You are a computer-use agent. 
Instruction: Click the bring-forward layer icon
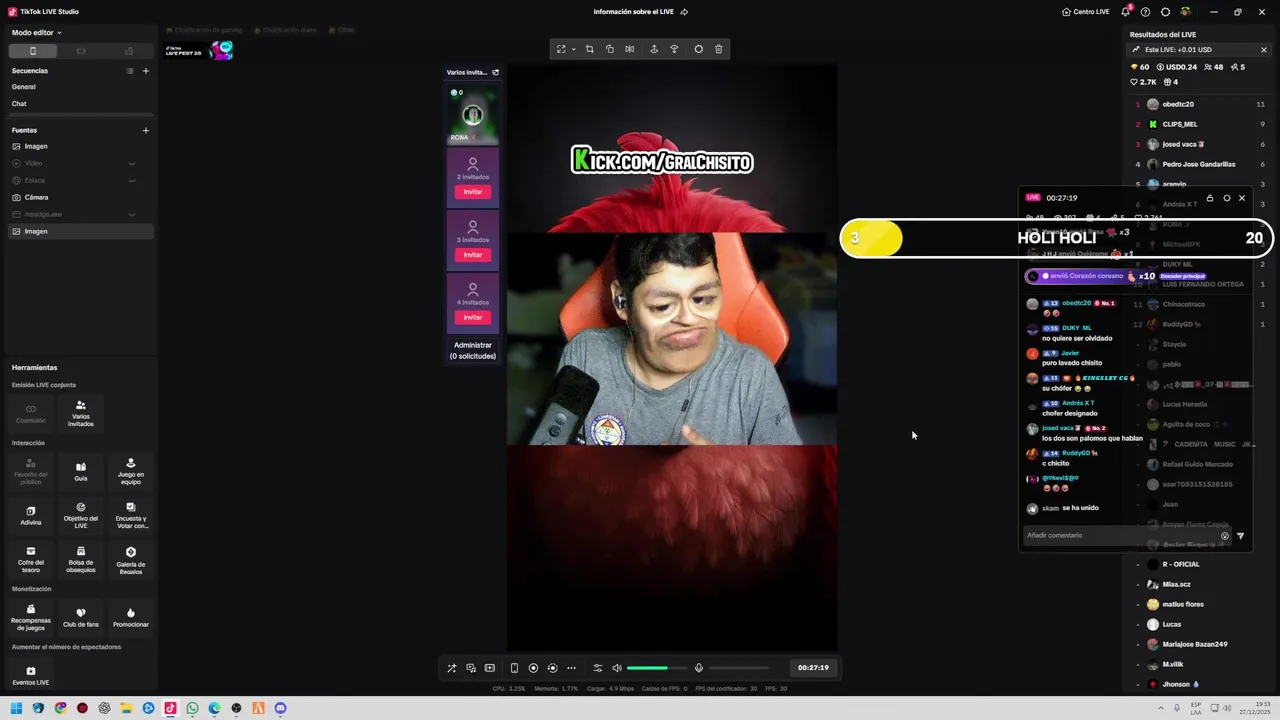[653, 49]
